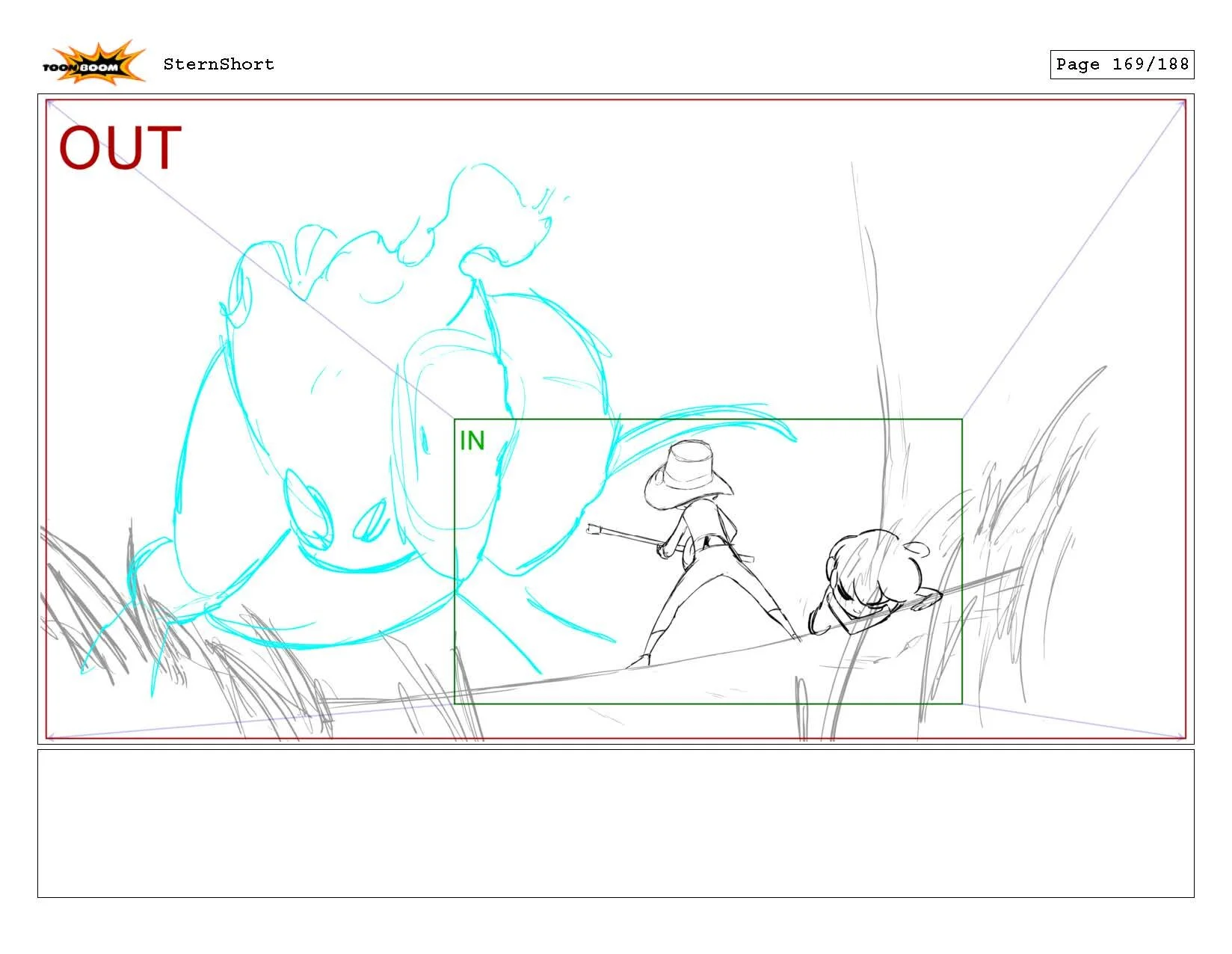Expand the empty caption box below the panel

(616, 826)
